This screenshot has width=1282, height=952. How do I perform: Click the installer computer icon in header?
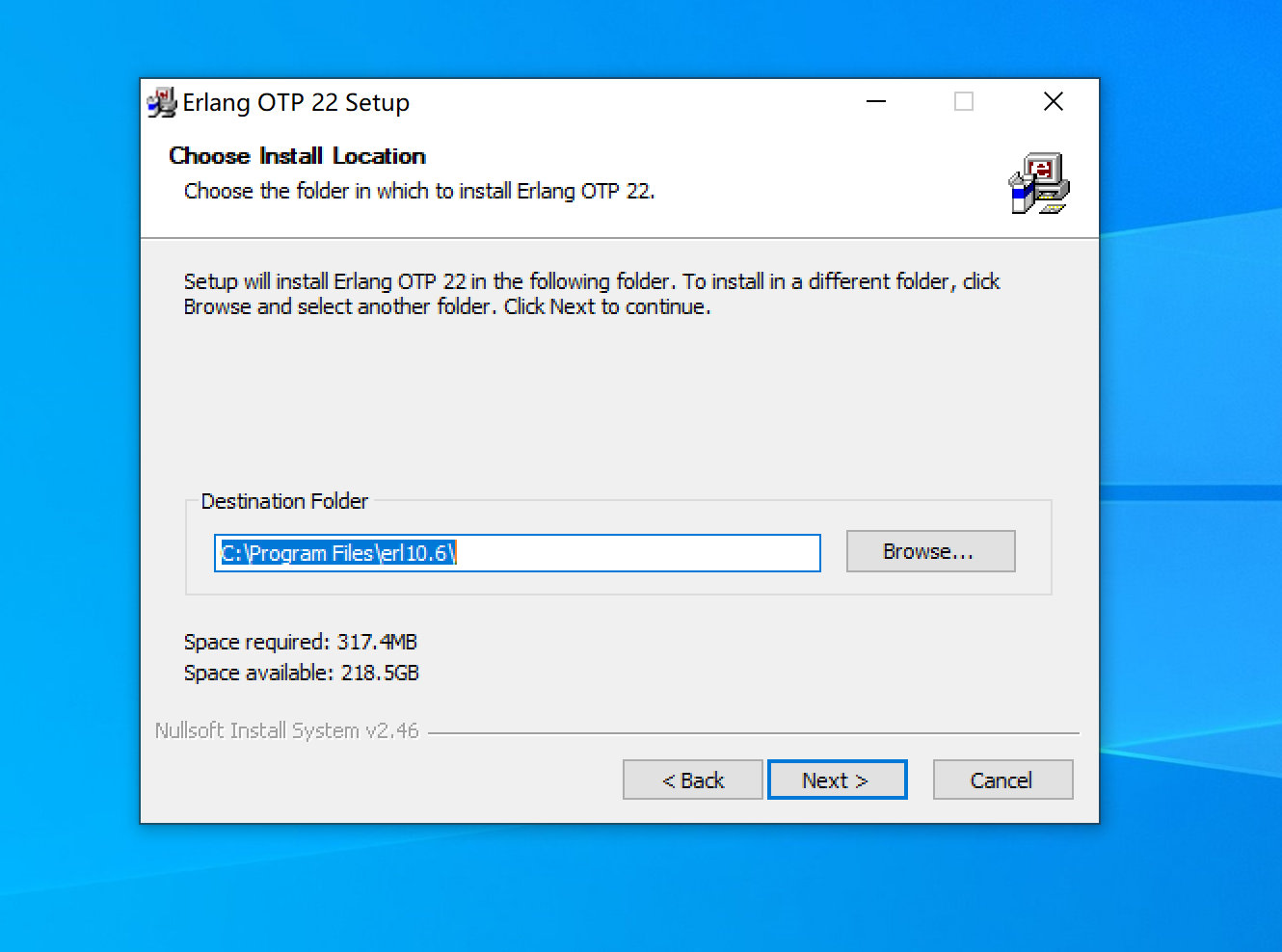click(1039, 183)
